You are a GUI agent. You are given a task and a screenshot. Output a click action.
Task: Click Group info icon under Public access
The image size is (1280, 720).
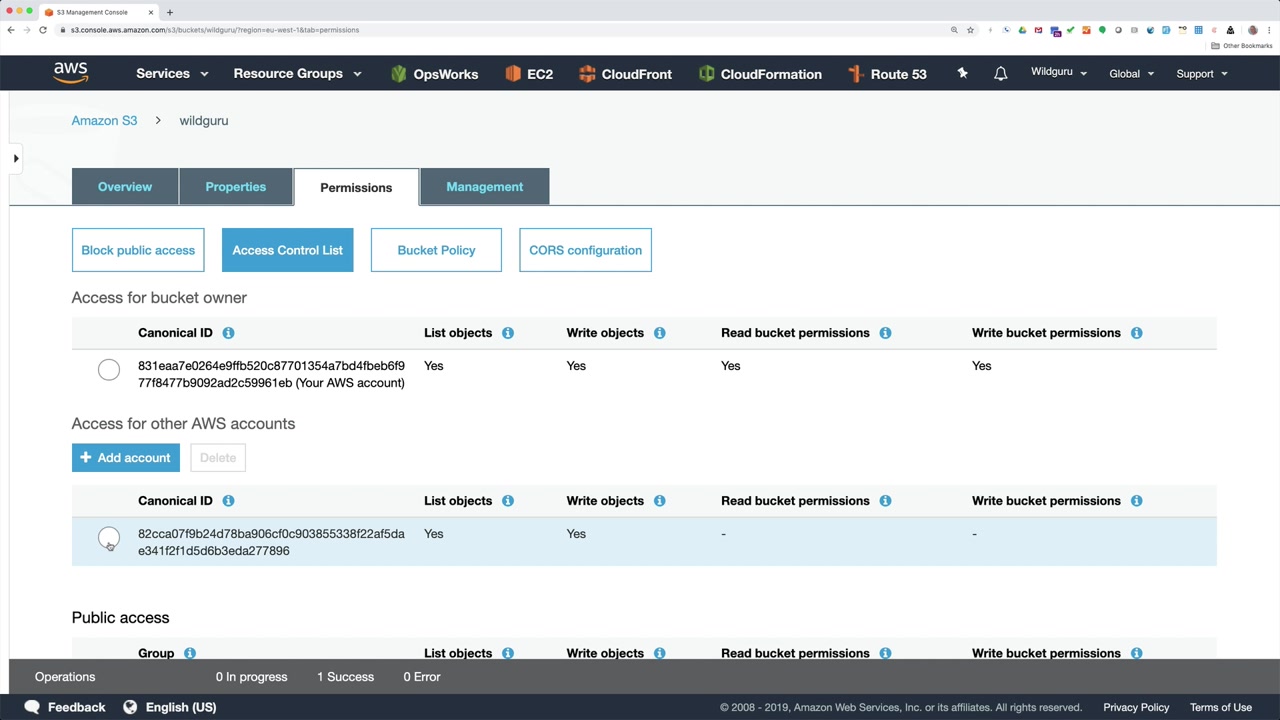point(189,653)
